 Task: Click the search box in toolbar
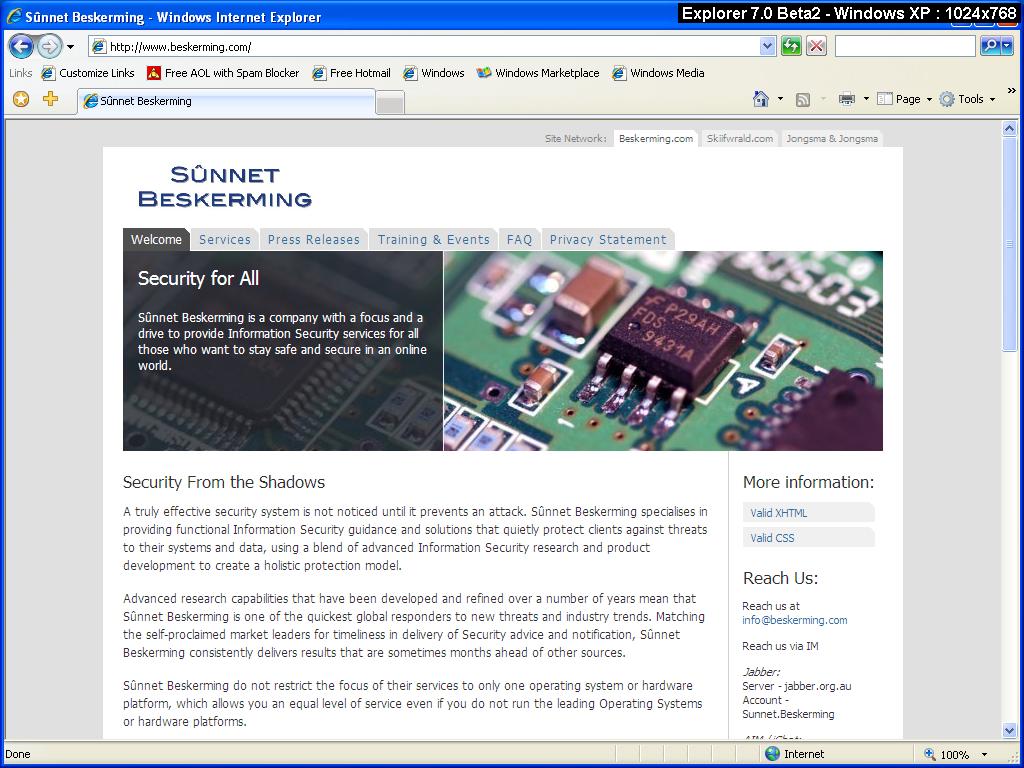click(x=905, y=46)
